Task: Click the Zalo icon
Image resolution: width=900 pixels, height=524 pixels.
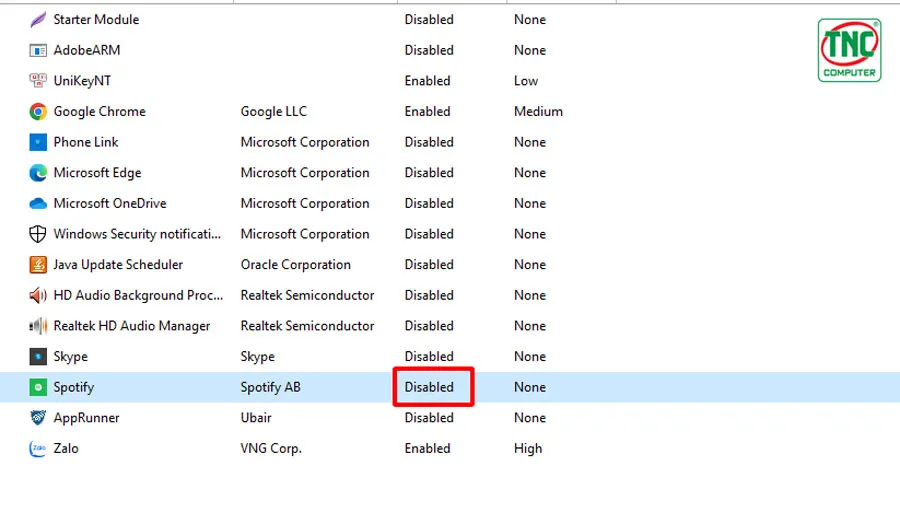Action: pyautogui.click(x=38, y=448)
